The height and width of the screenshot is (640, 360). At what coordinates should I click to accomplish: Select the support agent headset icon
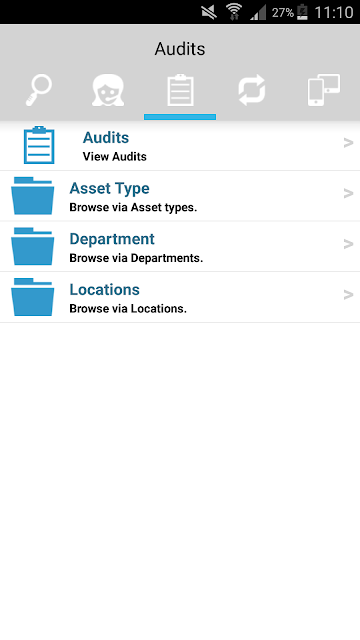(108, 90)
